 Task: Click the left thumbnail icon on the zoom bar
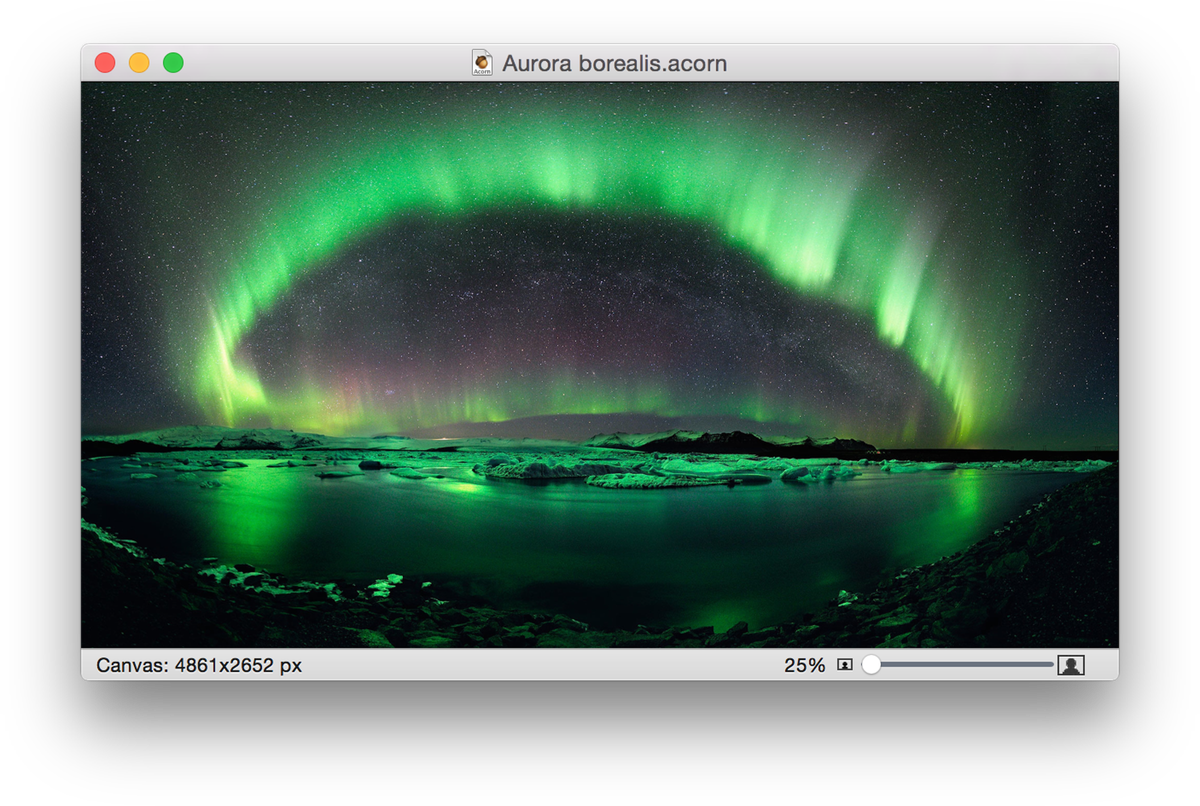843,664
